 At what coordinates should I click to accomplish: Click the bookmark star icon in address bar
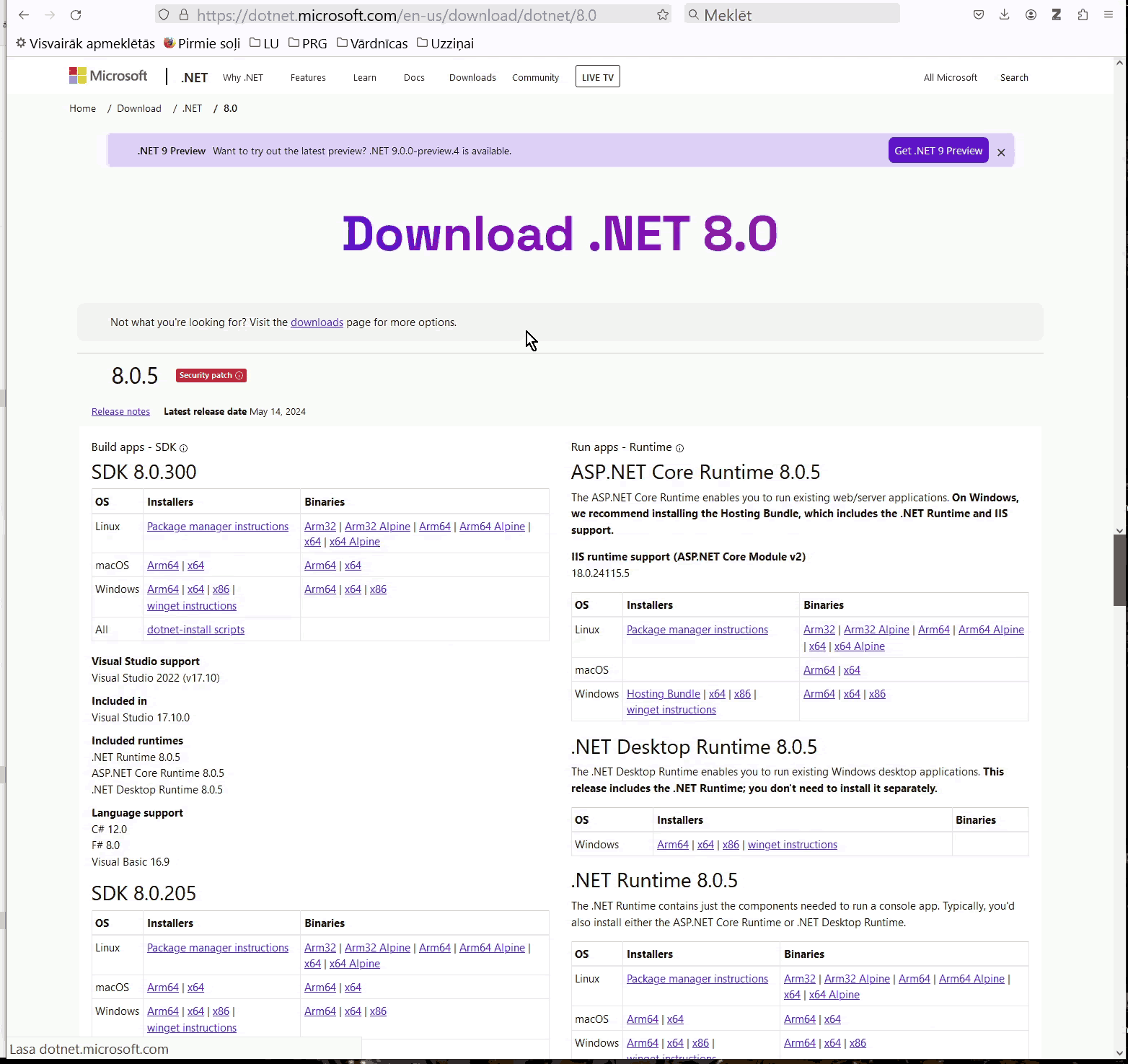pyautogui.click(x=662, y=15)
